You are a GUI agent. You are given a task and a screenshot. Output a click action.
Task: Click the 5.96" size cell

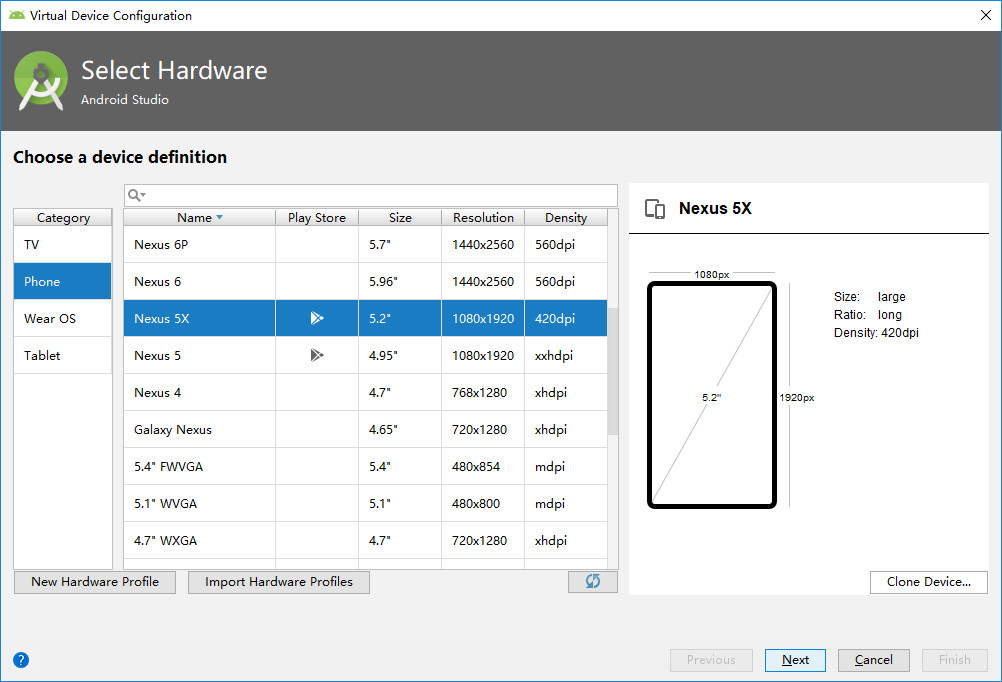point(400,281)
